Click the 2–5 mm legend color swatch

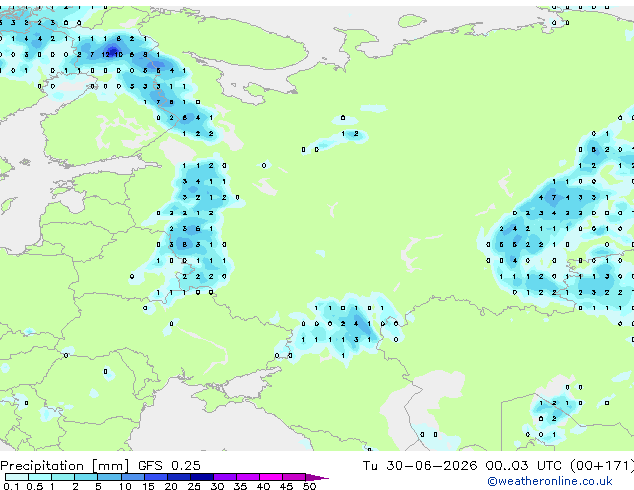point(86,477)
